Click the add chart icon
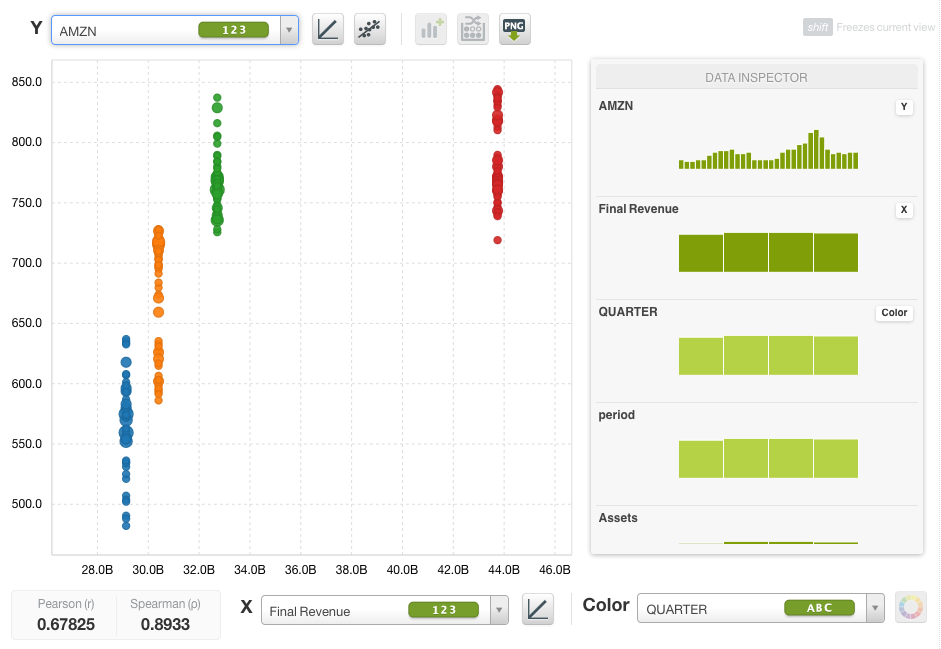The image size is (941, 649). [x=431, y=30]
